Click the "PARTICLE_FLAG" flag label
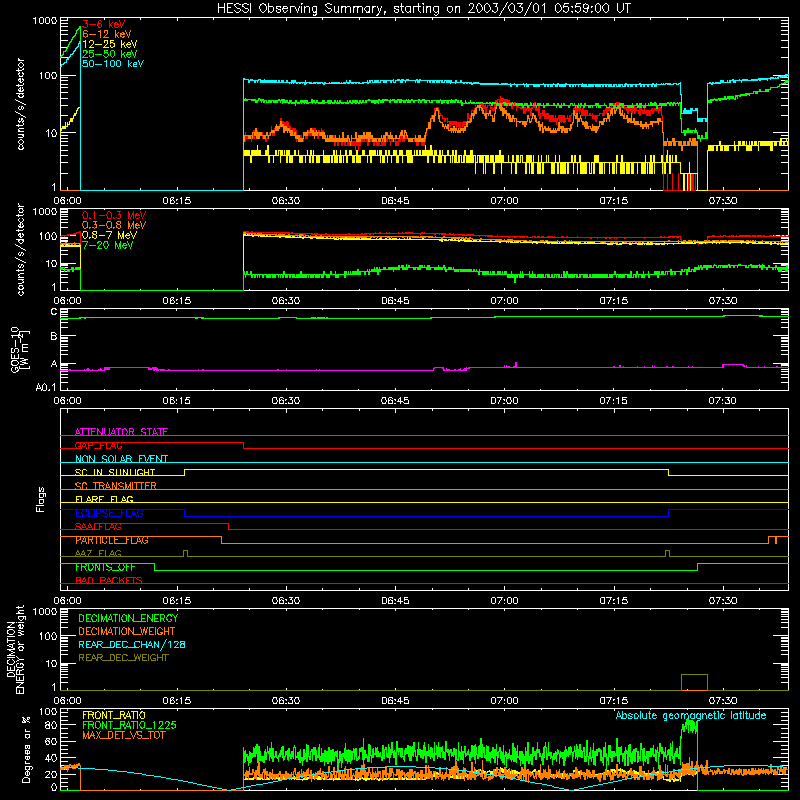This screenshot has width=800, height=800. click(x=112, y=540)
